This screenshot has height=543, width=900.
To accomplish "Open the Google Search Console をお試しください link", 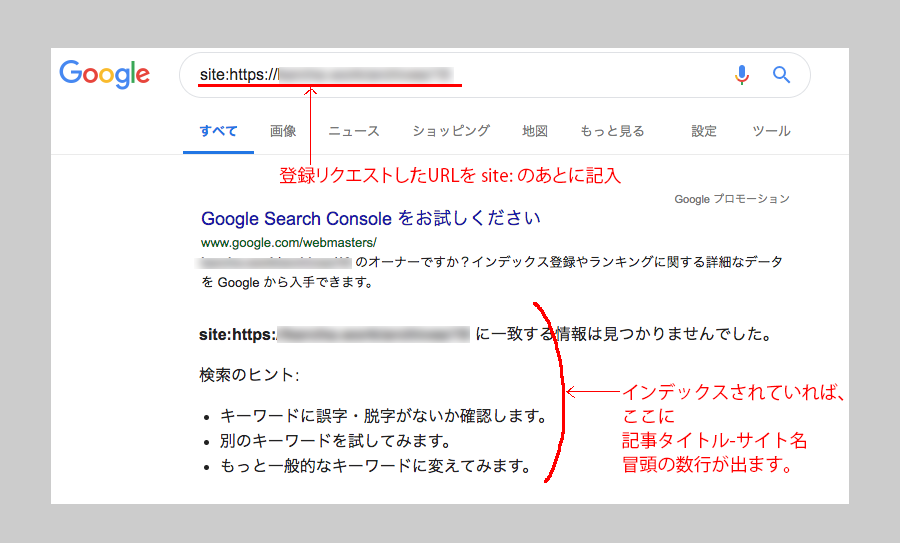I will coord(371,218).
